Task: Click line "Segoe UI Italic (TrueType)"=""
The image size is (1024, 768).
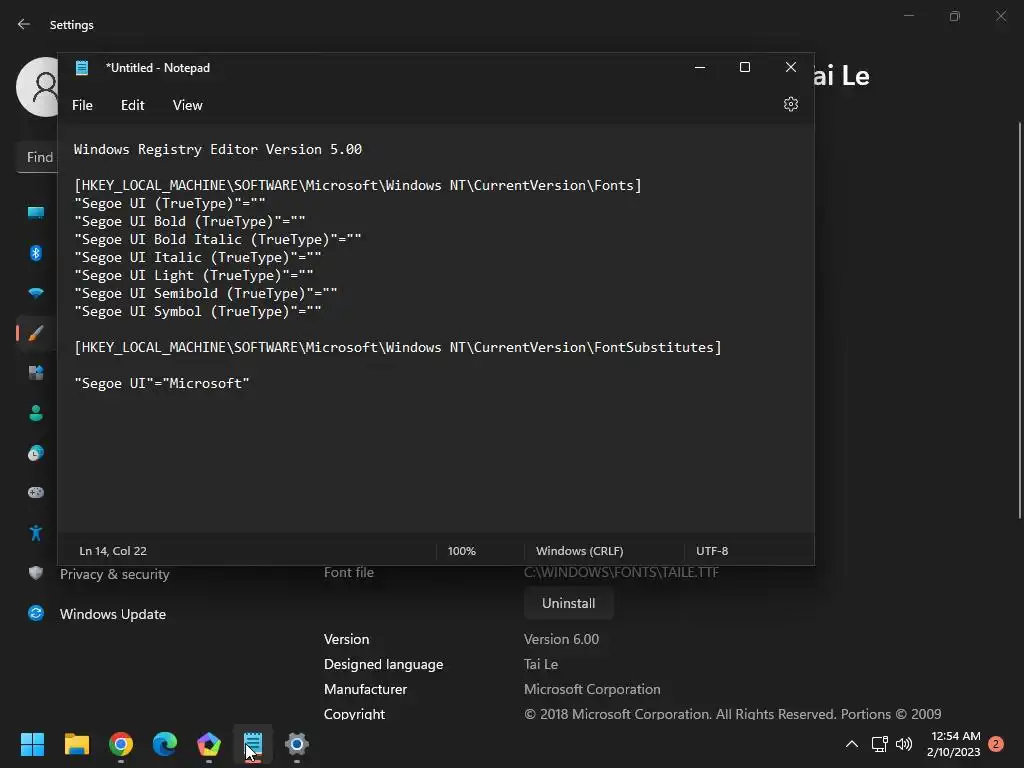Action: click(x=198, y=257)
